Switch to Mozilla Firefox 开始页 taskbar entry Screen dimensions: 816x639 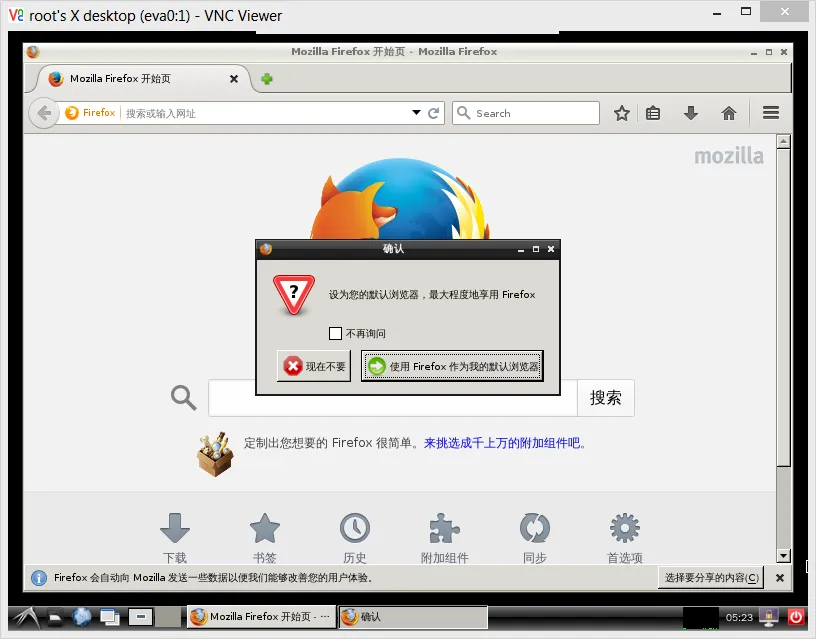click(261, 617)
